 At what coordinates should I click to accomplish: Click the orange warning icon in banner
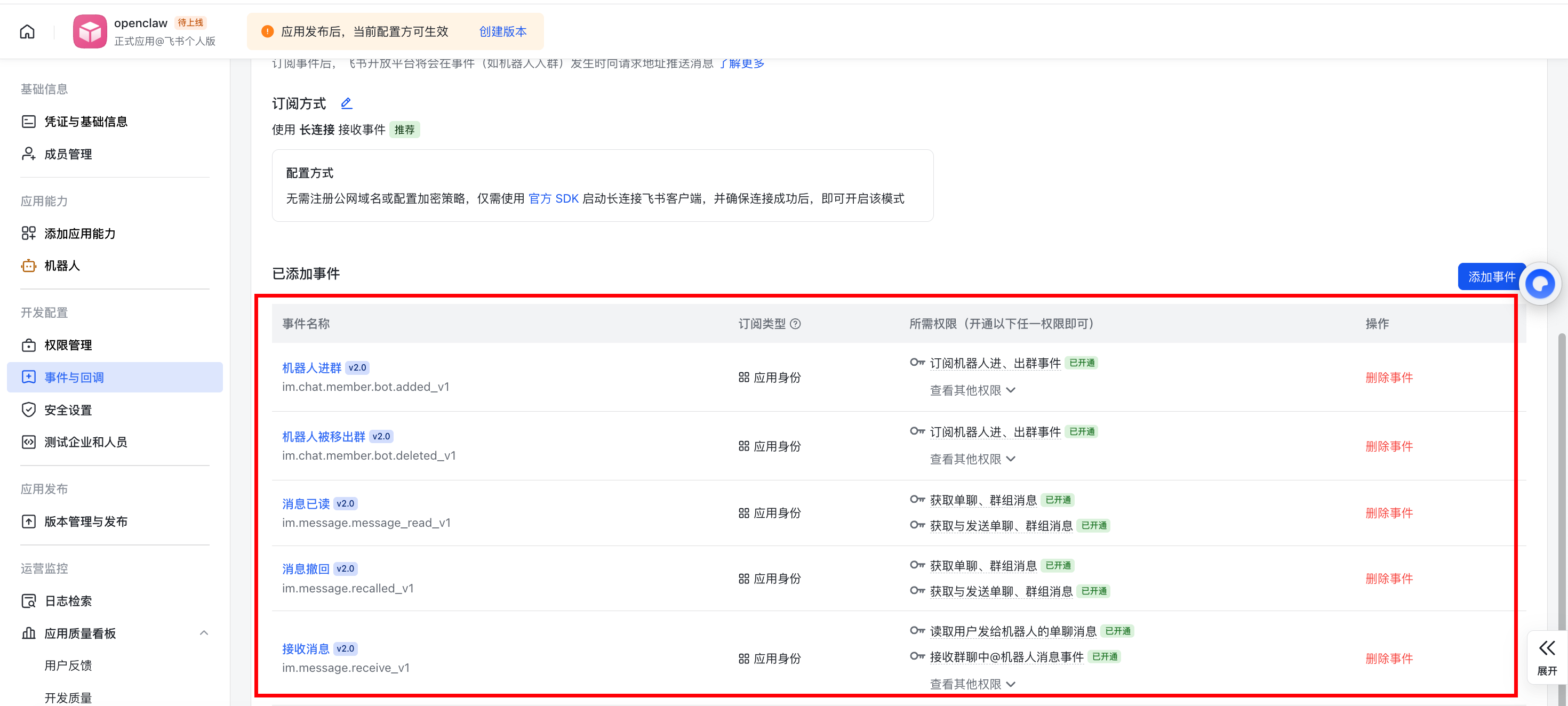267,31
